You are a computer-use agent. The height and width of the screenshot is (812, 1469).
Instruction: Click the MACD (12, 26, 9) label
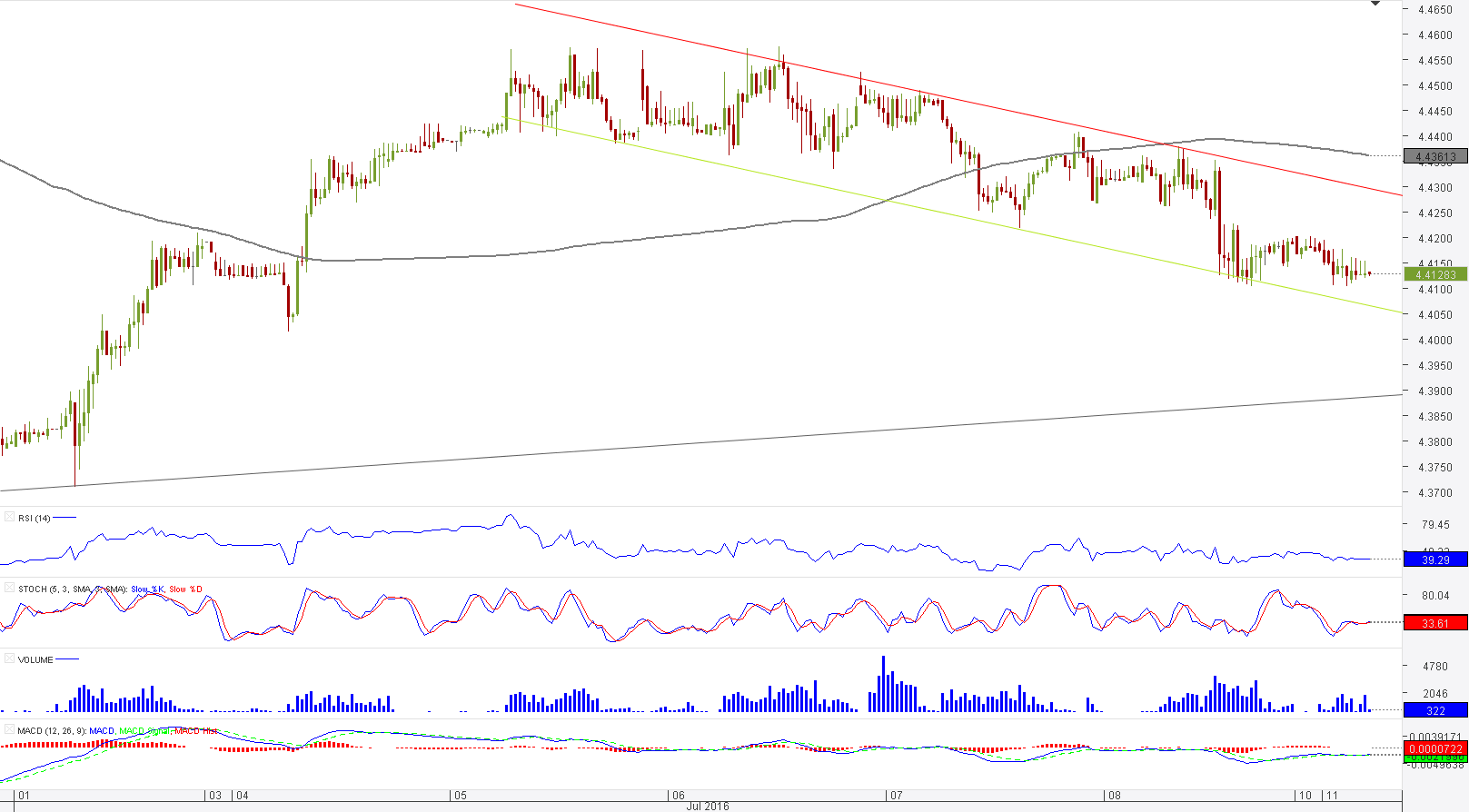(52, 731)
